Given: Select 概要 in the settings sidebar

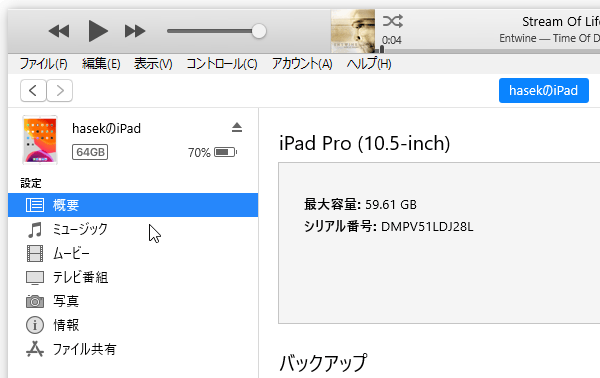Looking at the screenshot, I should coord(133,205).
